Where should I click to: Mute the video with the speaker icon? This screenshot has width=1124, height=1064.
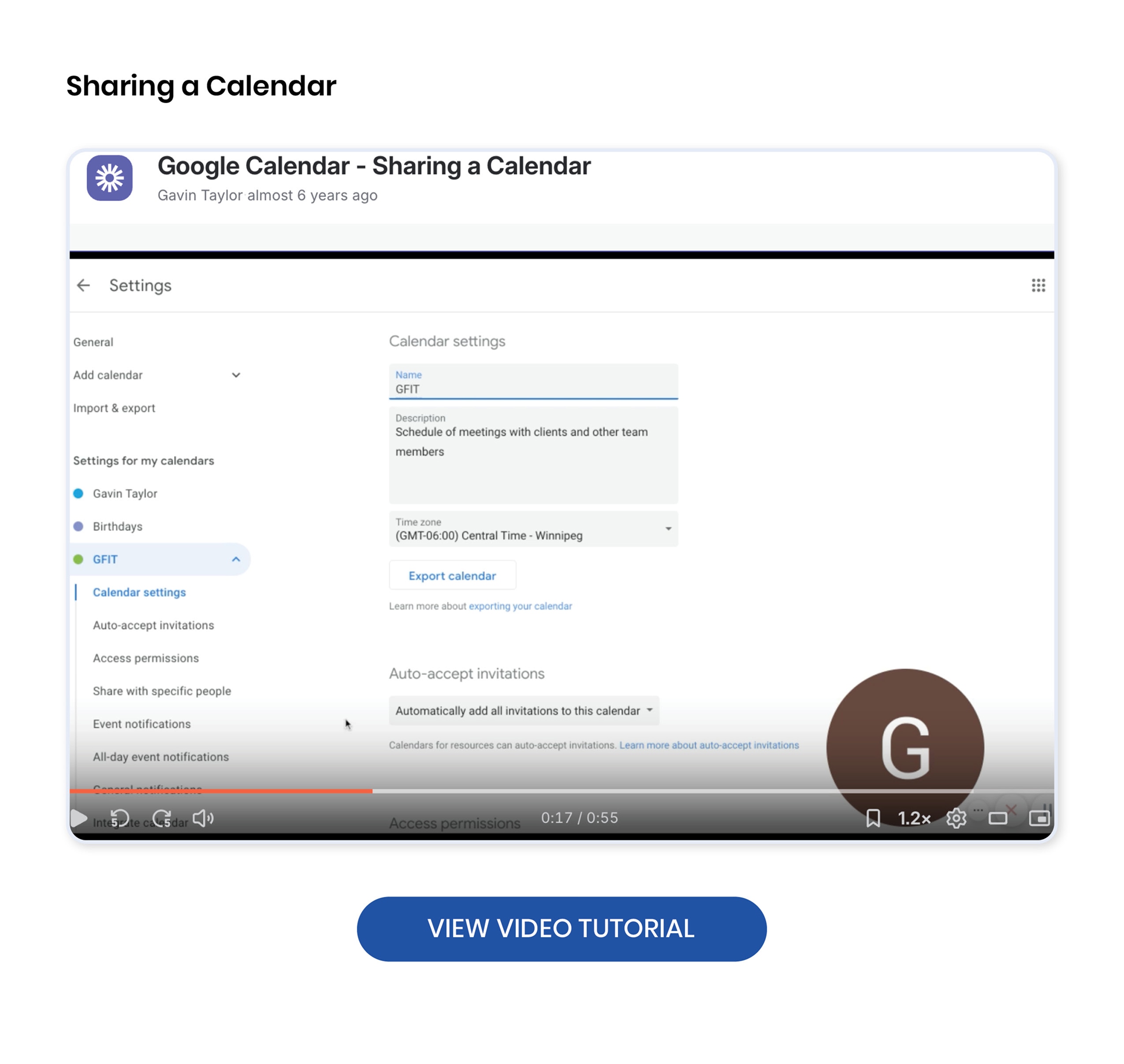point(203,818)
